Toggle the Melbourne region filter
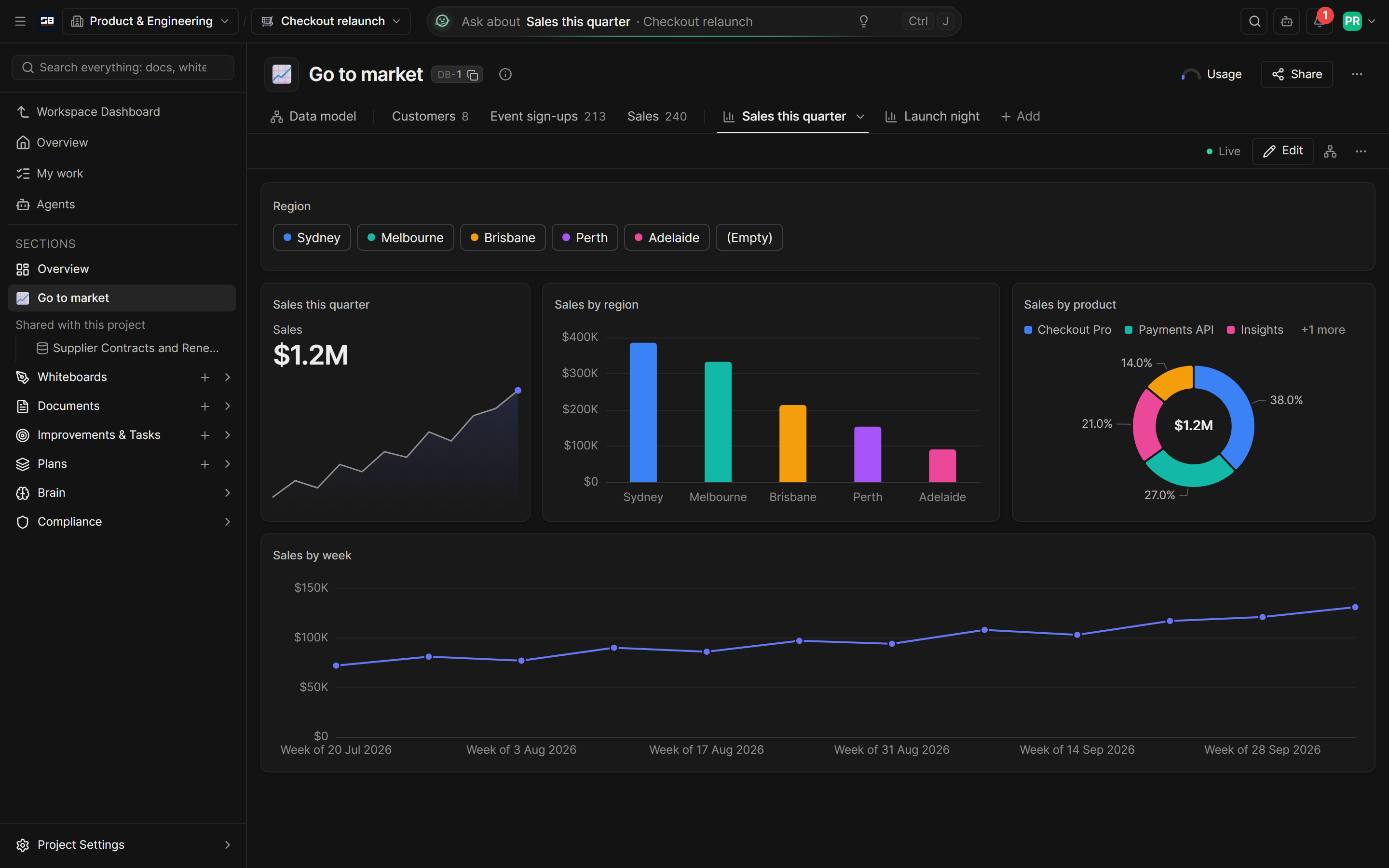 click(x=405, y=237)
